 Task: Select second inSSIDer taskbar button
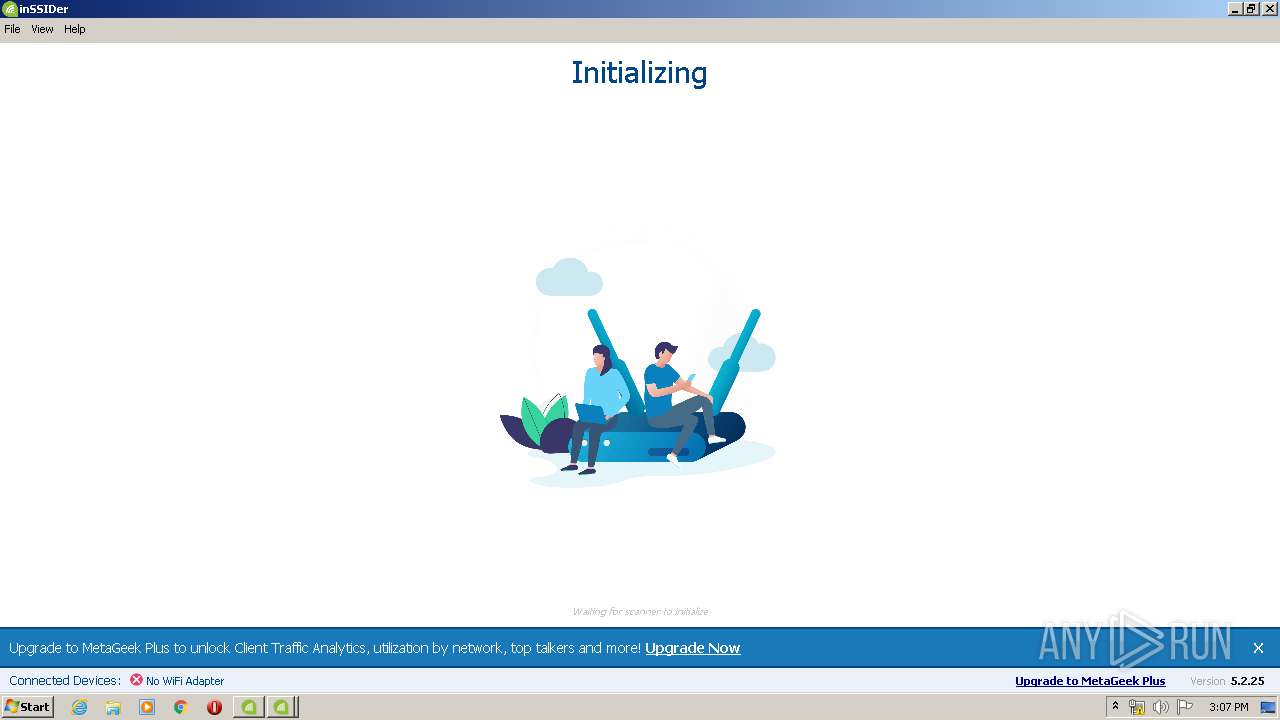coord(282,707)
